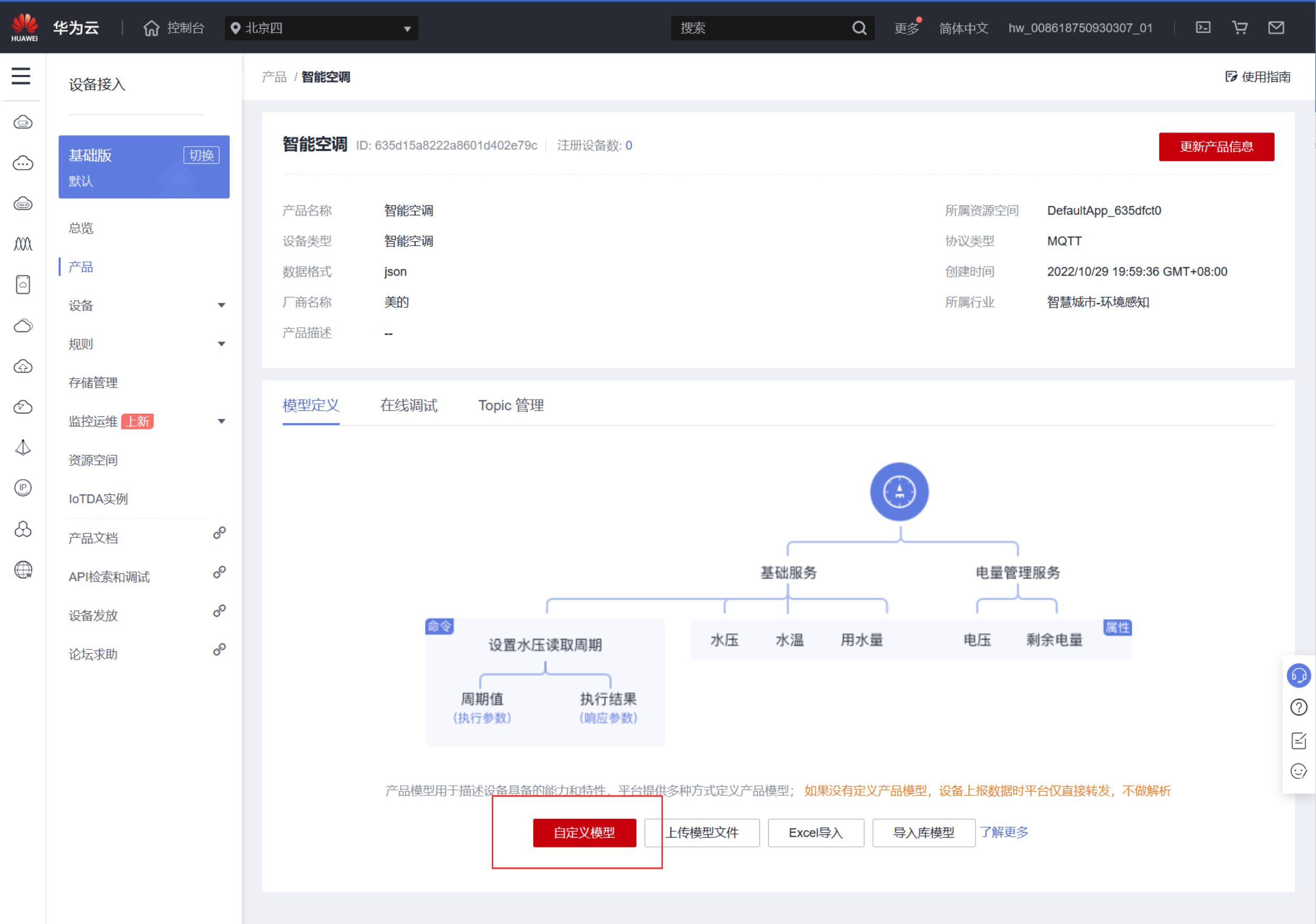
Task: Expand the 设备 sidebar submenu
Action: point(221,305)
